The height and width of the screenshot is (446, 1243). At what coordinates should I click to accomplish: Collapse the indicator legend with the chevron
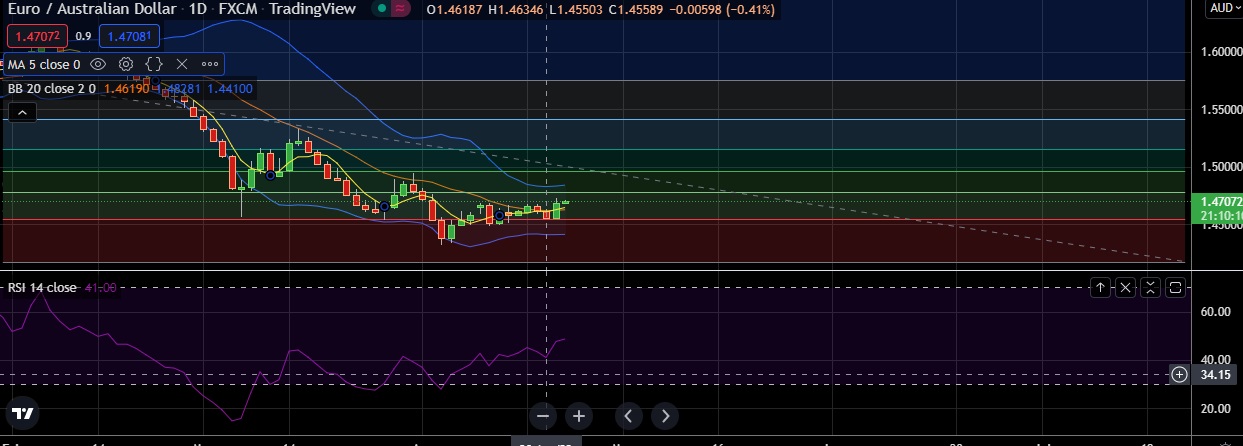[x=22, y=113]
